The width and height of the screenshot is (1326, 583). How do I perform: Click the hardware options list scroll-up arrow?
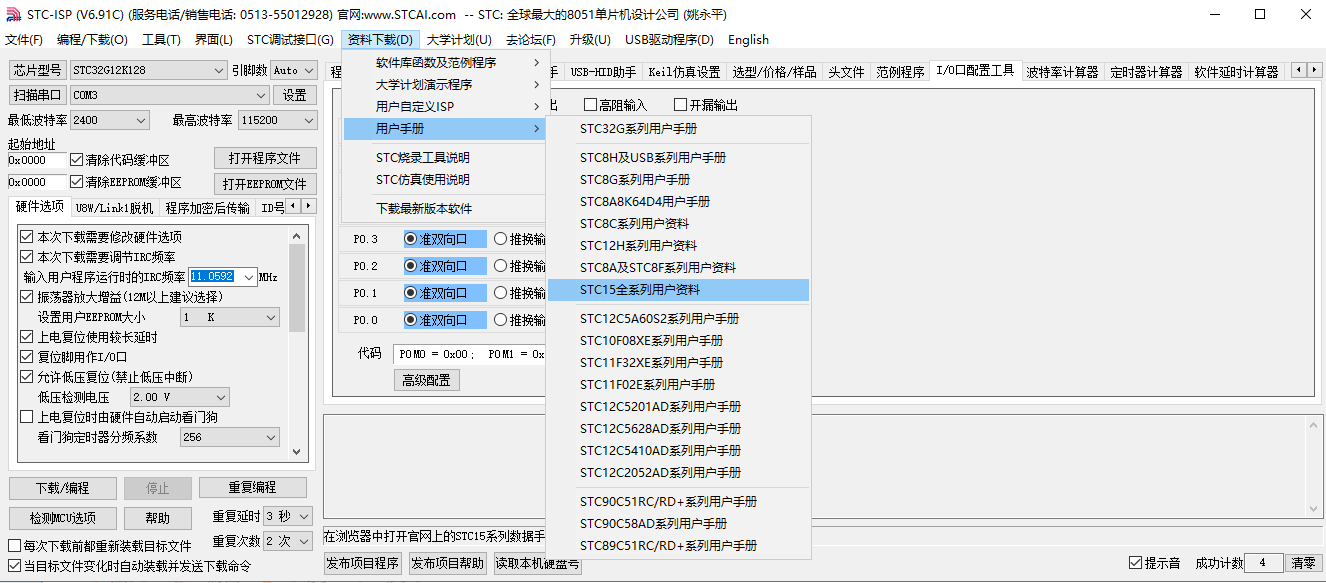(297, 236)
